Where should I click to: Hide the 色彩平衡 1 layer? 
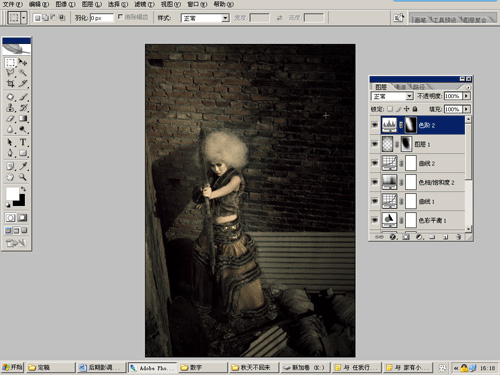[375, 220]
